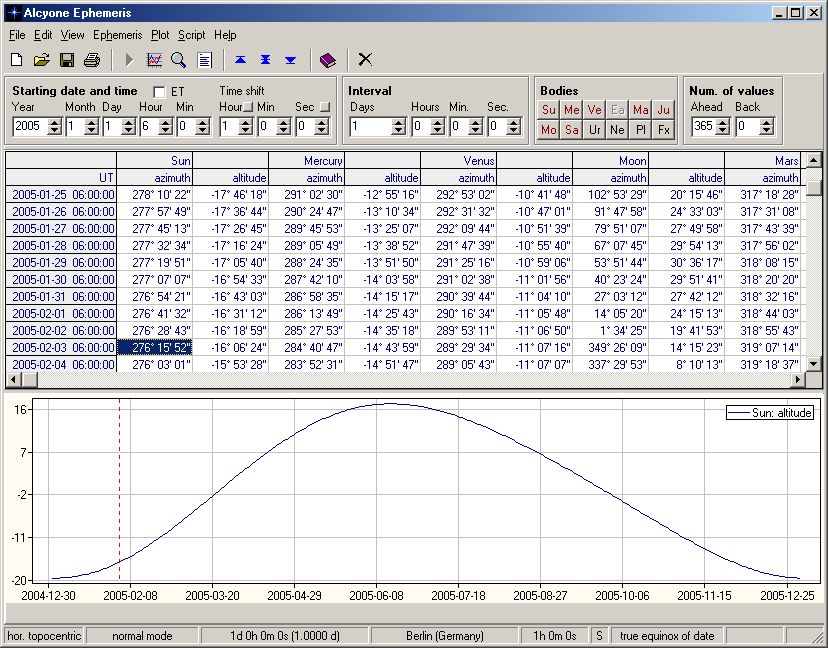The width and height of the screenshot is (828, 648).
Task: Select the row header 2005-02-03 06:00:00
Action: pyautogui.click(x=61, y=348)
